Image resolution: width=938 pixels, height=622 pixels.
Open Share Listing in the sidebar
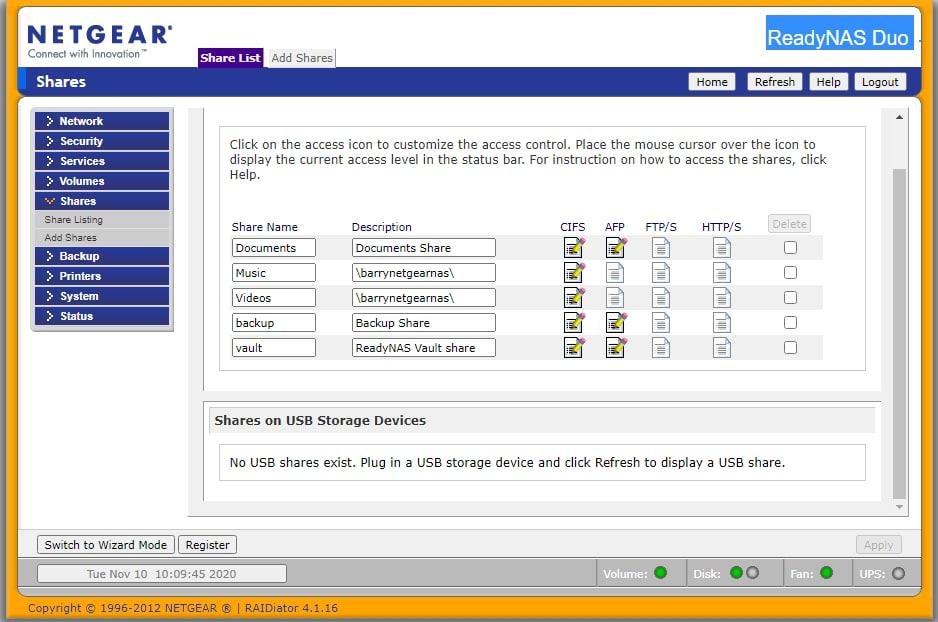pyautogui.click(x=74, y=219)
